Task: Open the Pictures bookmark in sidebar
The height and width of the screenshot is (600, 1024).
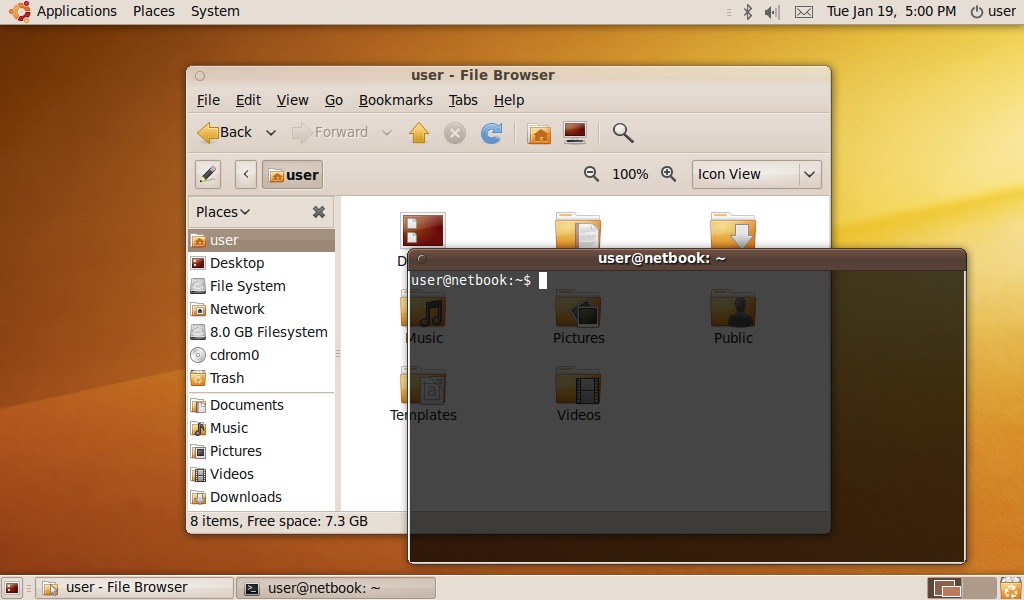Action: coord(261,451)
